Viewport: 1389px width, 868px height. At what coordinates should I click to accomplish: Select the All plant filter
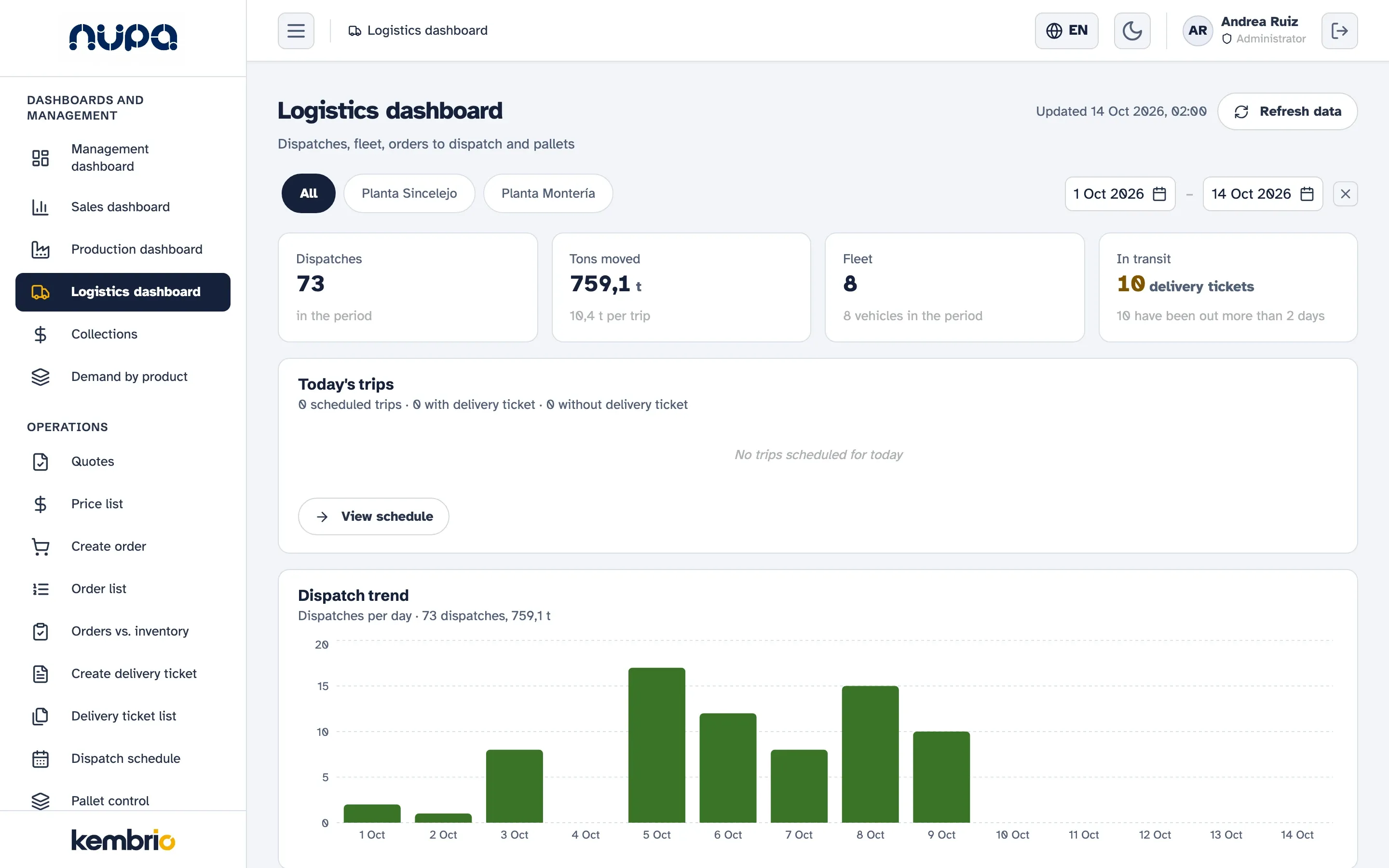[x=308, y=193]
